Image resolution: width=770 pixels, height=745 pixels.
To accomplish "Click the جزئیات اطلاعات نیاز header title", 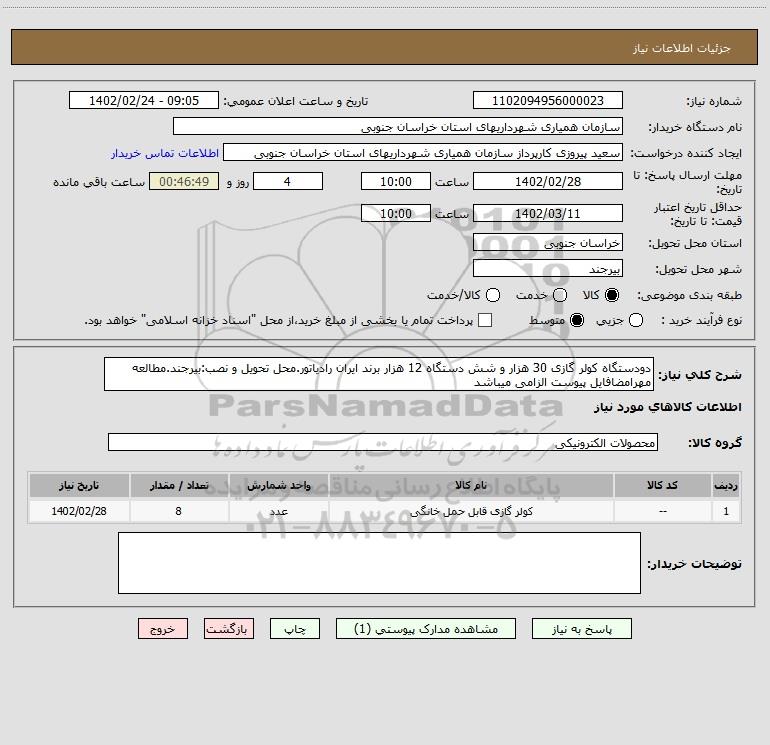I will (681, 48).
